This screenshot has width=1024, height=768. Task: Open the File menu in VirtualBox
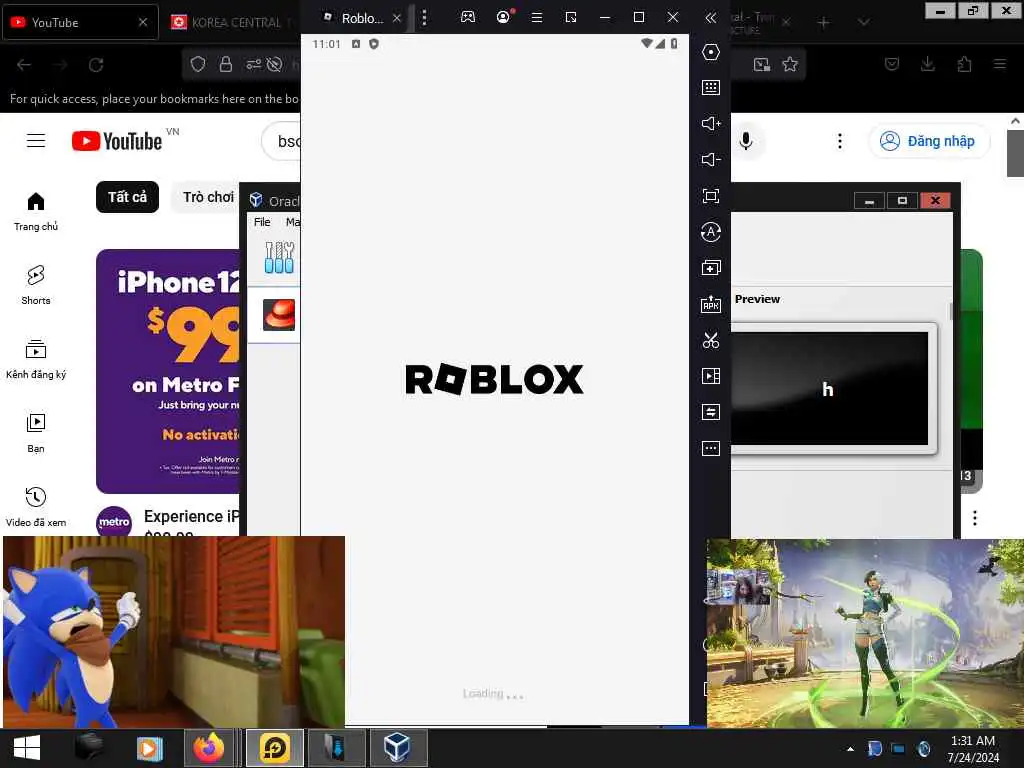pos(262,222)
